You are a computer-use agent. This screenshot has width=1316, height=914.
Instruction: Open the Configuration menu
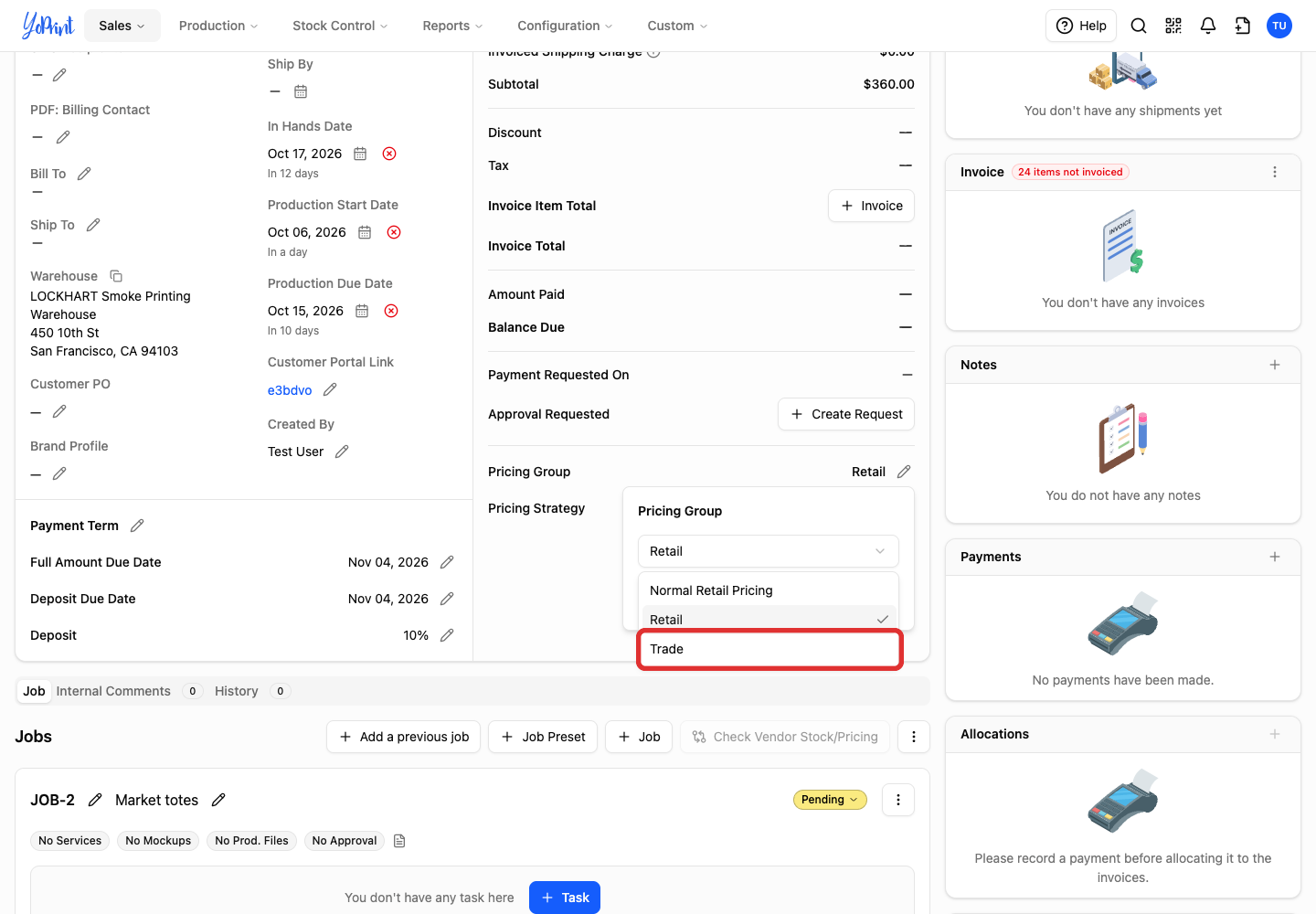tap(565, 26)
